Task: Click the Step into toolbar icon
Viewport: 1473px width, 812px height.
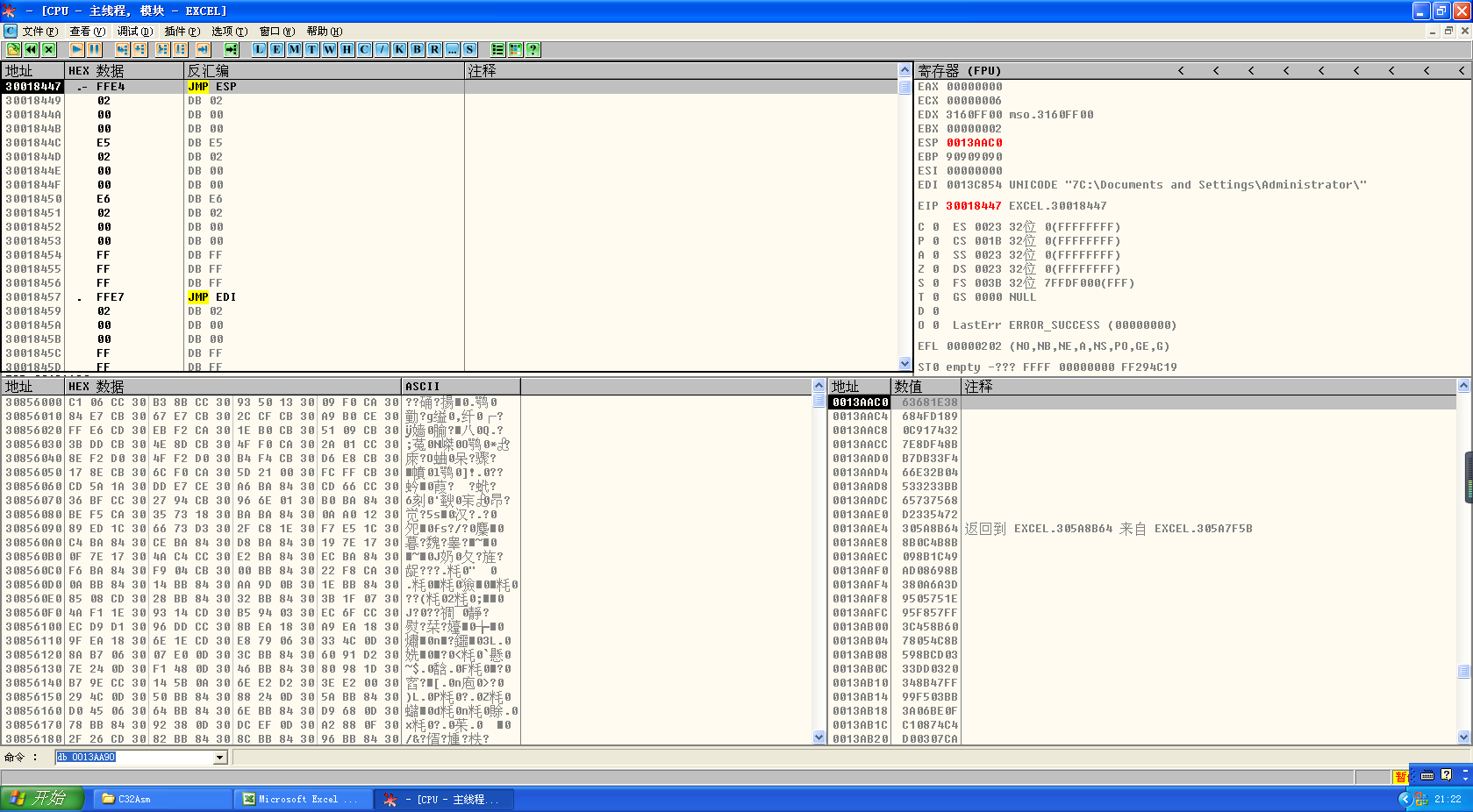Action: pyautogui.click(x=122, y=49)
